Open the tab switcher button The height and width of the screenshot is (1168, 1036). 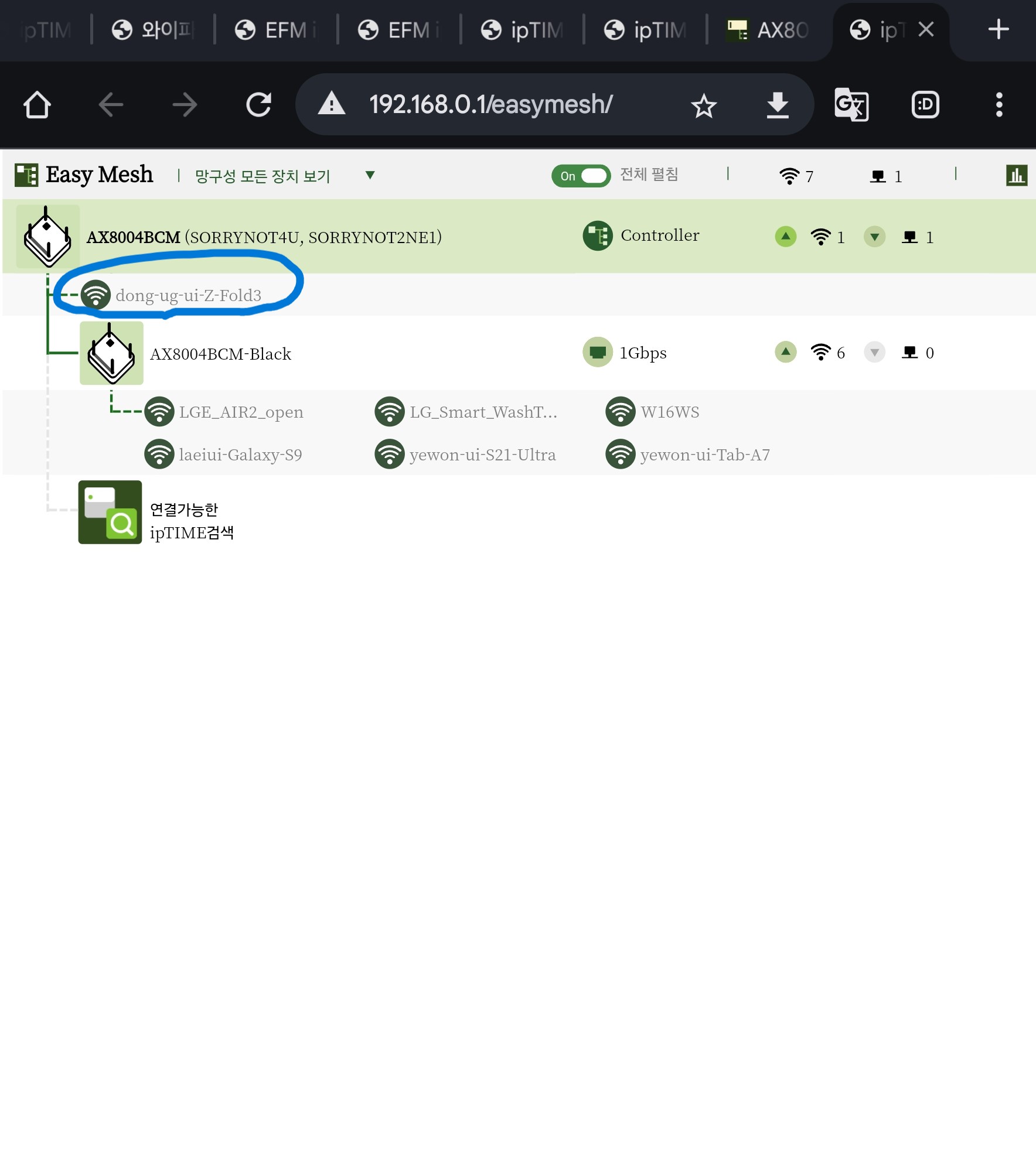click(x=926, y=105)
